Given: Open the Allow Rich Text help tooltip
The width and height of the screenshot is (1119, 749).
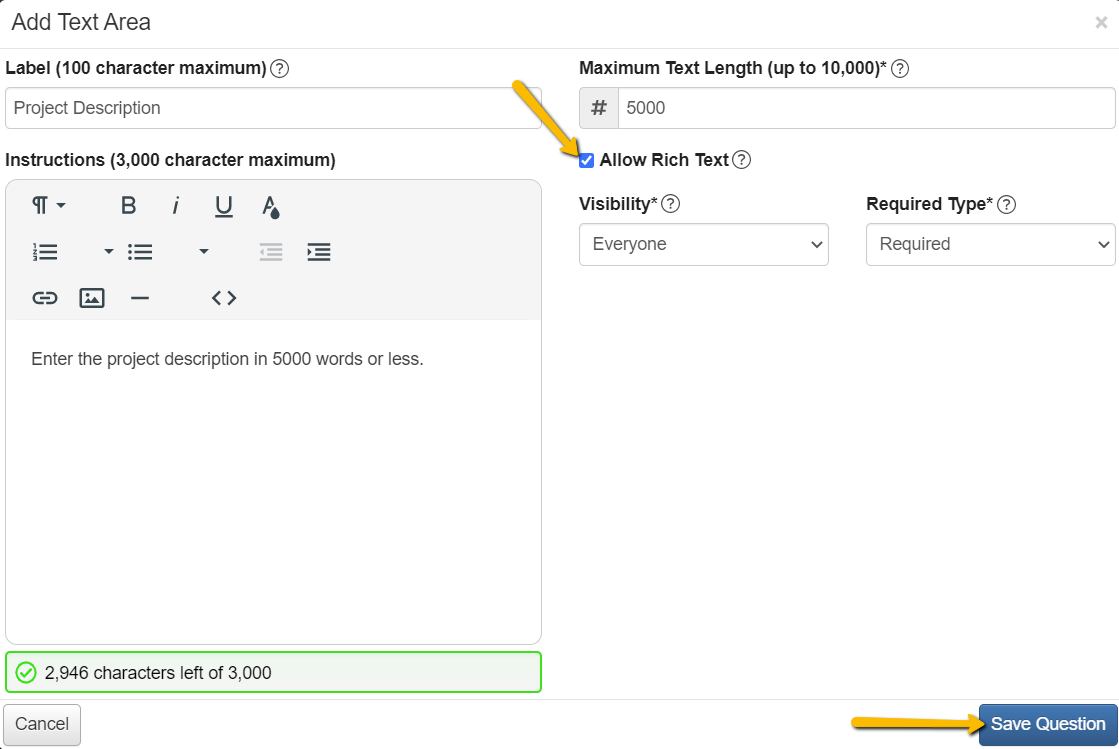Looking at the screenshot, I should click(741, 159).
